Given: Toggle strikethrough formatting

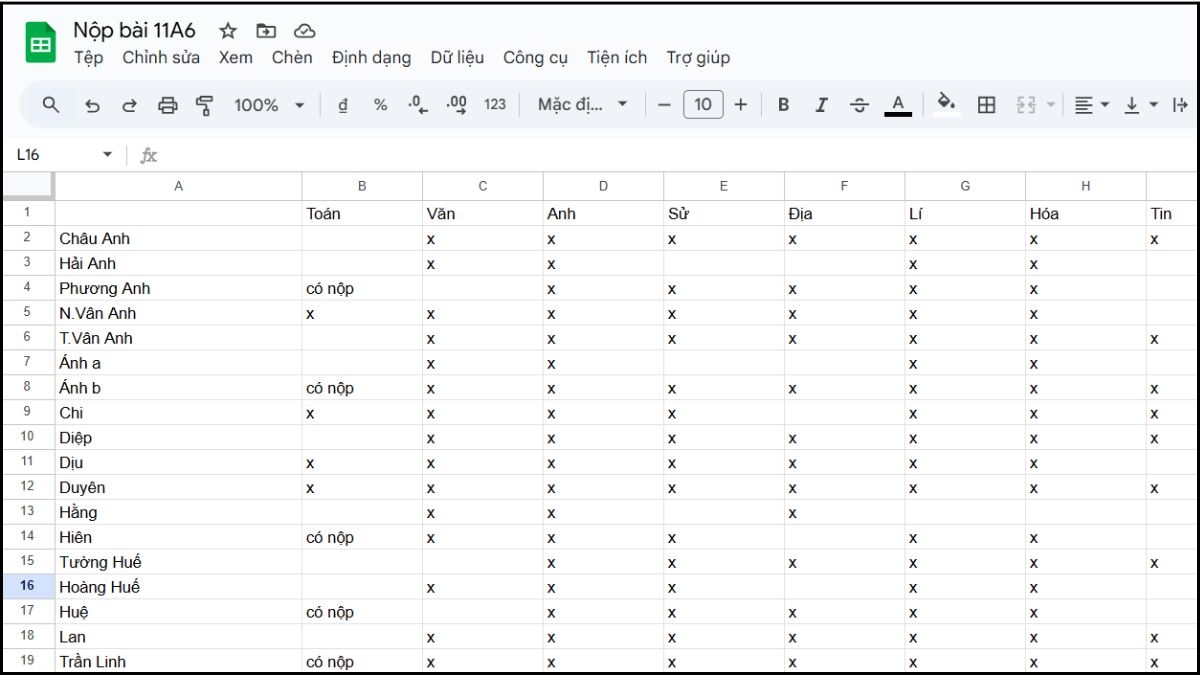Looking at the screenshot, I should [860, 104].
